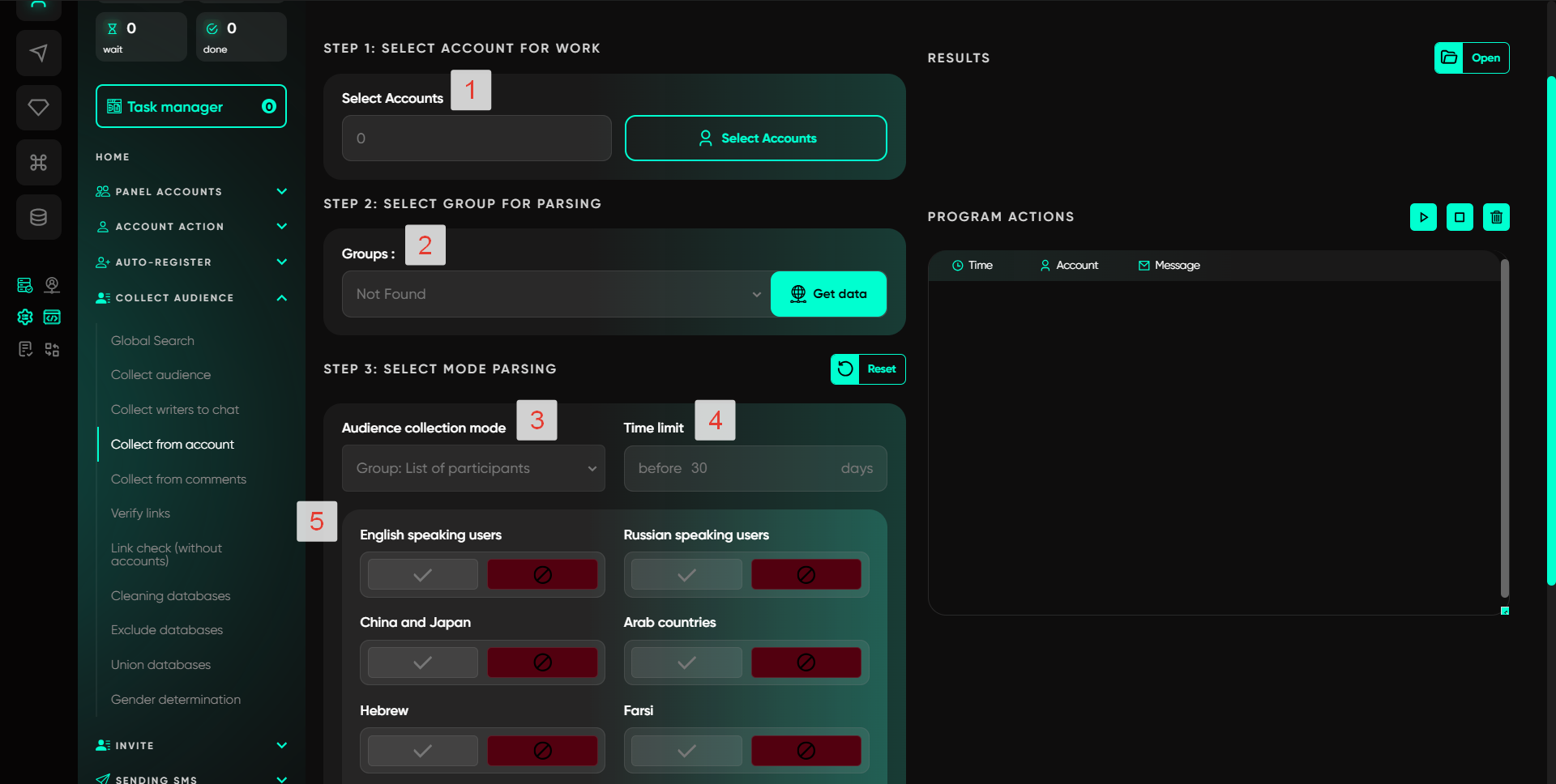Open Audience collection mode dropdown
Image resolution: width=1556 pixels, height=784 pixels.
point(473,468)
